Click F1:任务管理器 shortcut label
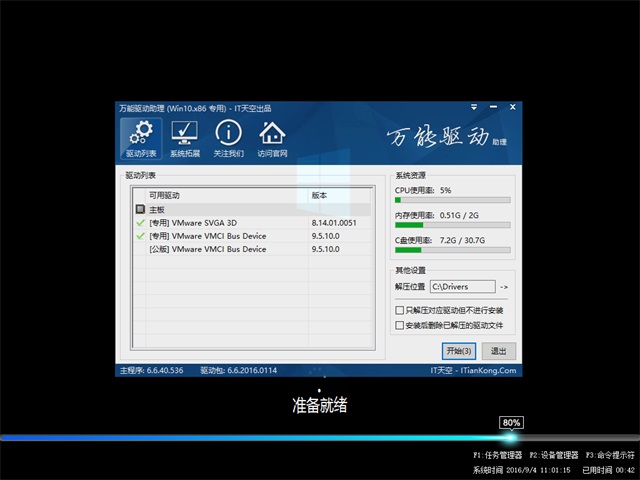Image resolution: width=640 pixels, height=480 pixels. tap(497, 455)
